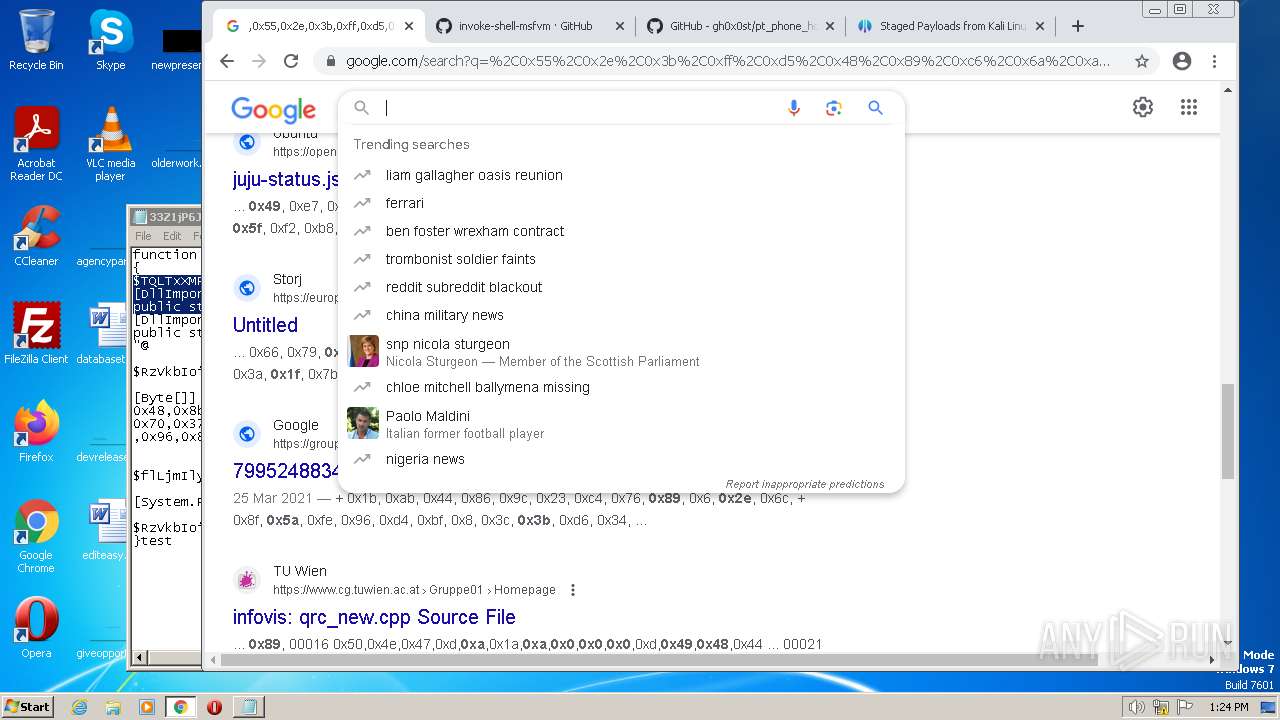
Task: Open Chrome's three-dot menu
Action: 1215,61
